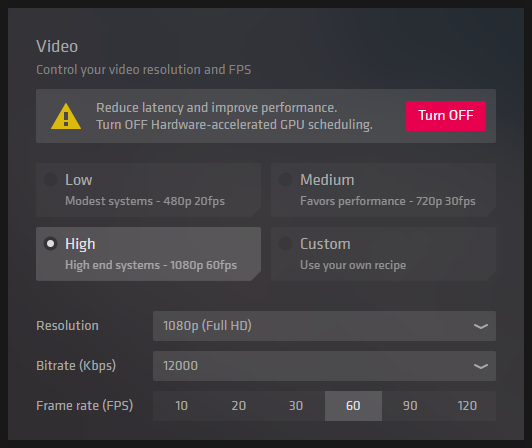Click the yellow warning triangle icon
Viewport: 532px width, 448px height.
(x=66, y=116)
